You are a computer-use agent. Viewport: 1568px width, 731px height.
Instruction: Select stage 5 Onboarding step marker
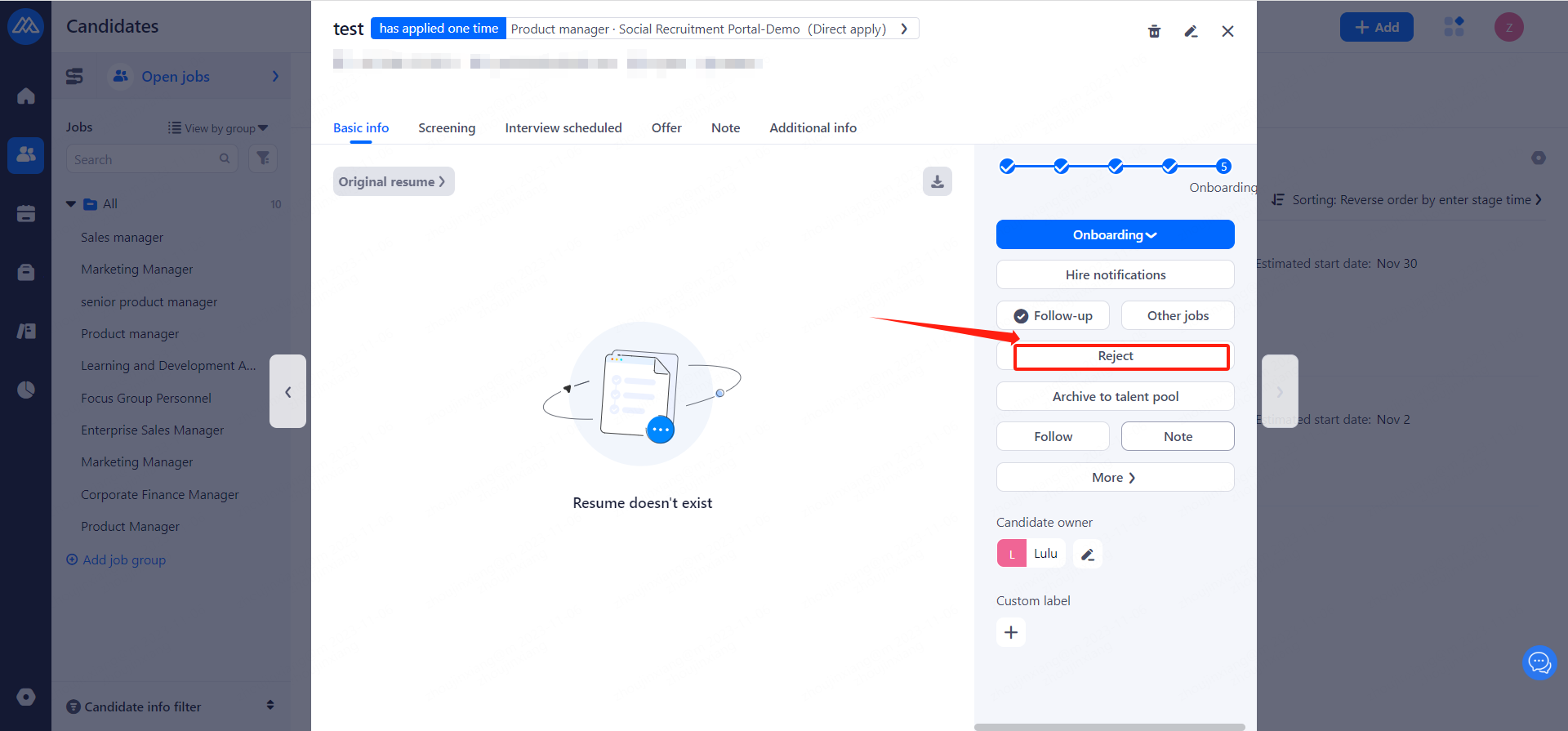pos(1223,167)
